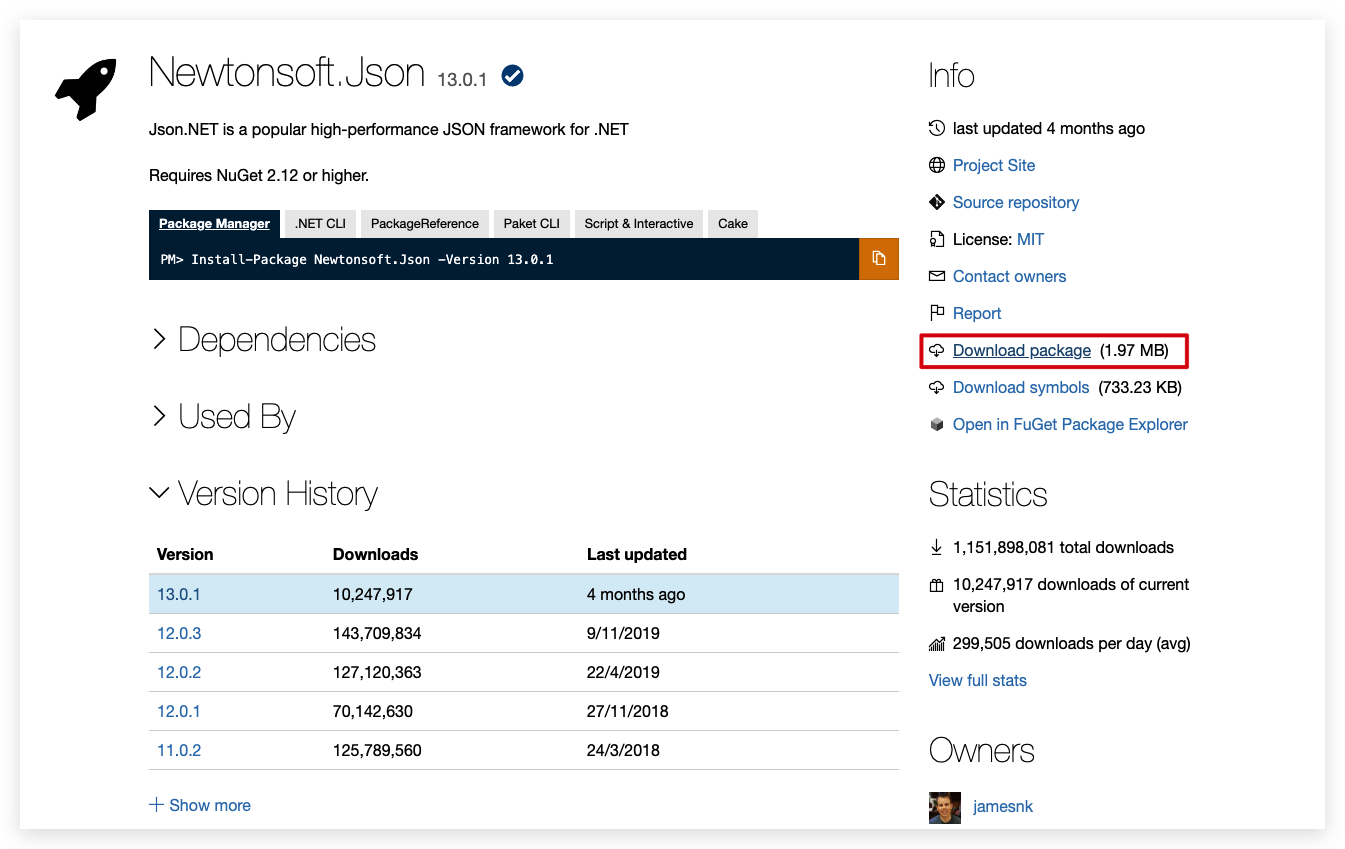This screenshot has width=1345, height=849.
Task: Click the cloud icon beside Download package
Action: [937, 350]
